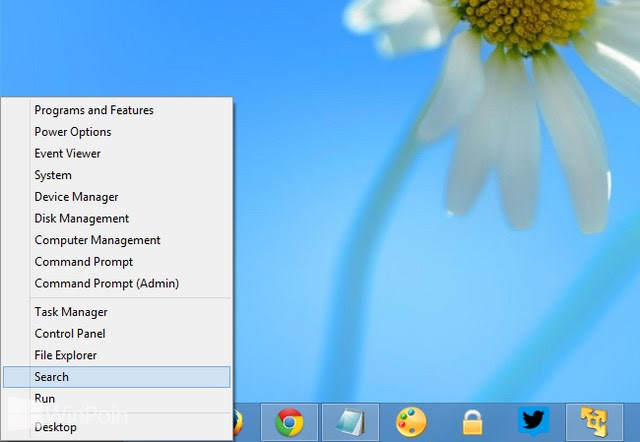Open the Run dialog entry

[118, 398]
